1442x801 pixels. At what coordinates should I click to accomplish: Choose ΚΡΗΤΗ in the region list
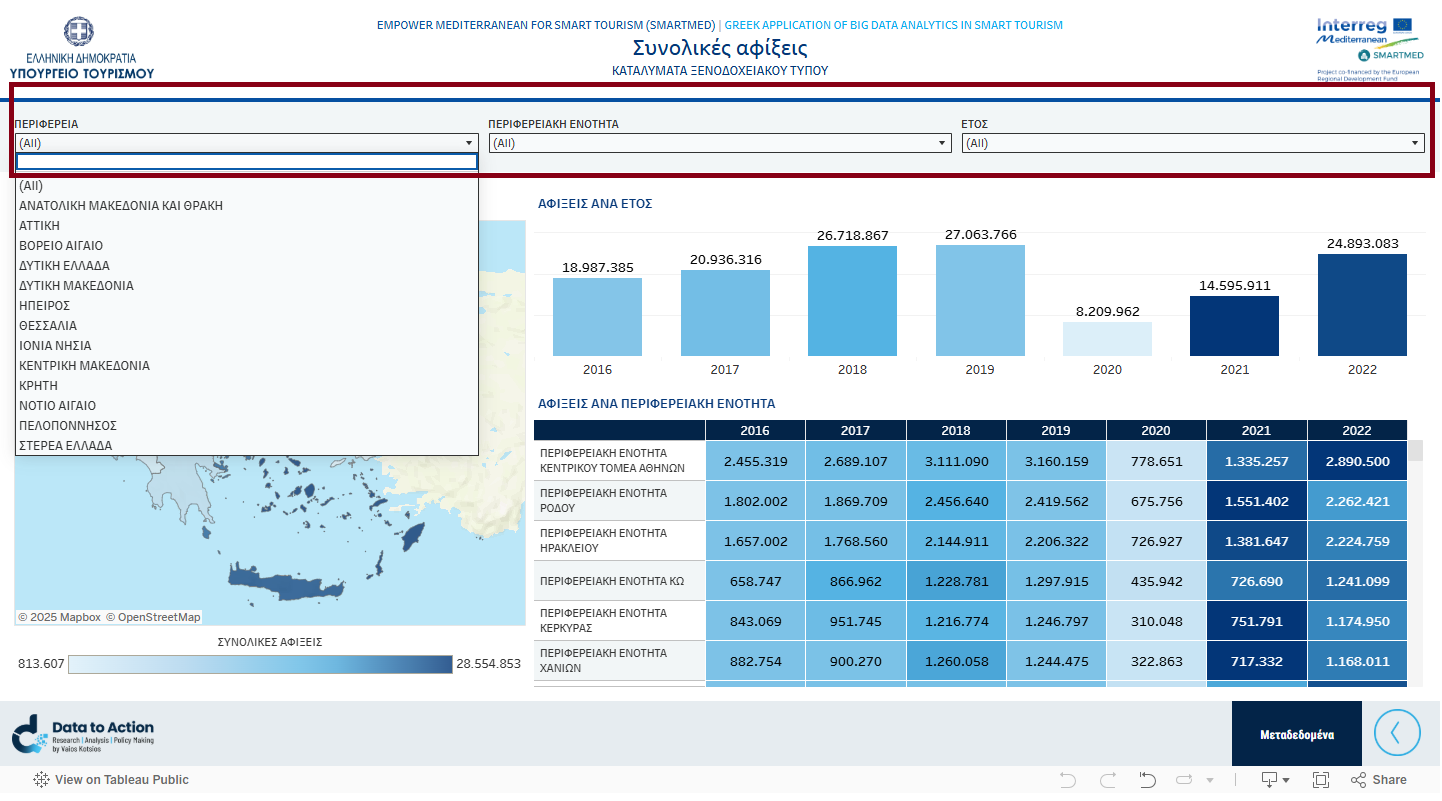39,386
